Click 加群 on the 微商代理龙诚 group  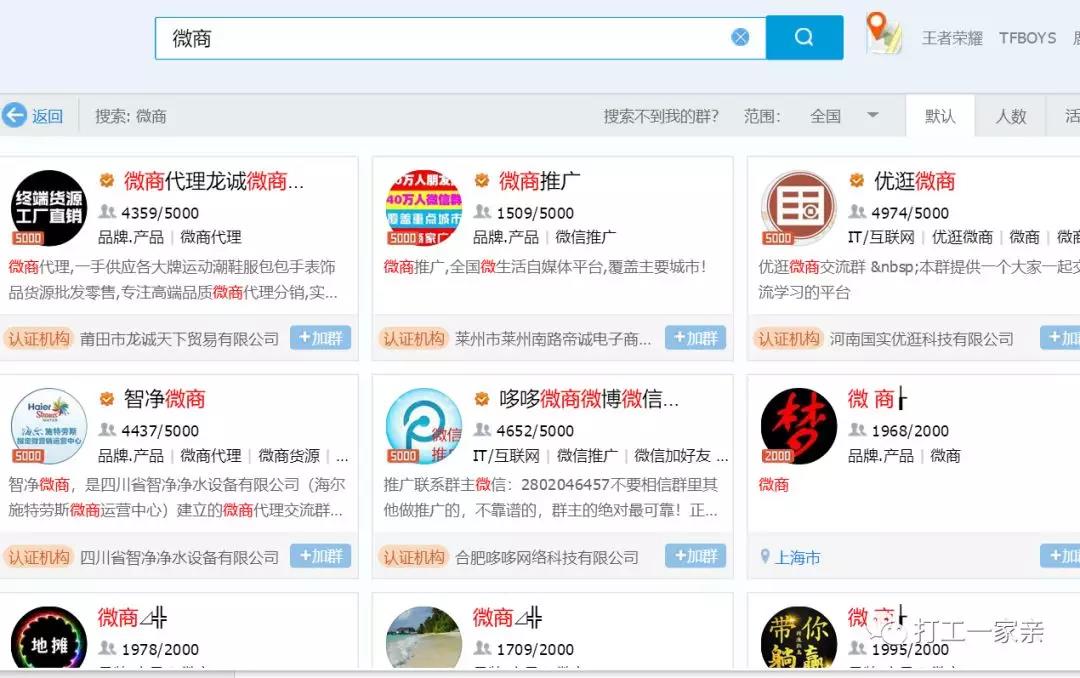tap(320, 338)
